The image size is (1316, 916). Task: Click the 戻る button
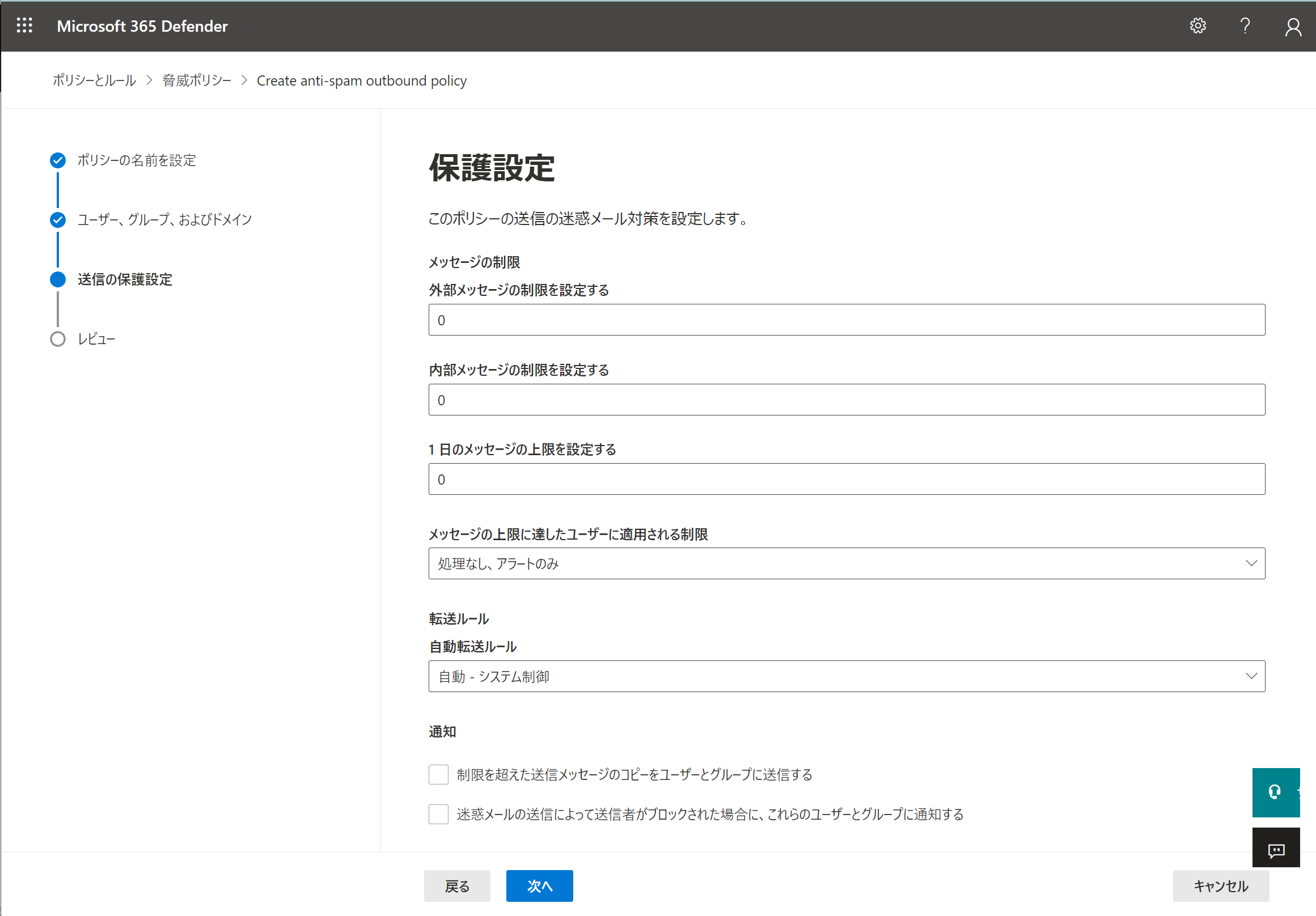(457, 886)
